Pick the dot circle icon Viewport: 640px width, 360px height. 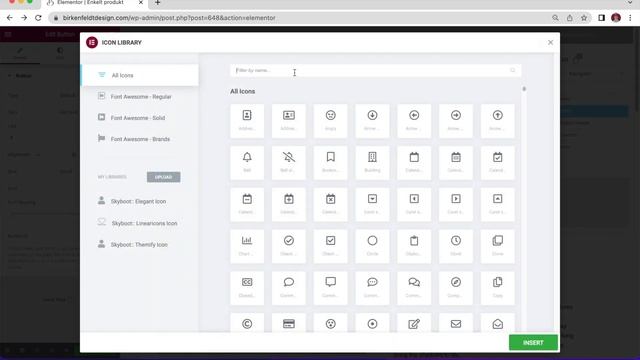[372, 323]
